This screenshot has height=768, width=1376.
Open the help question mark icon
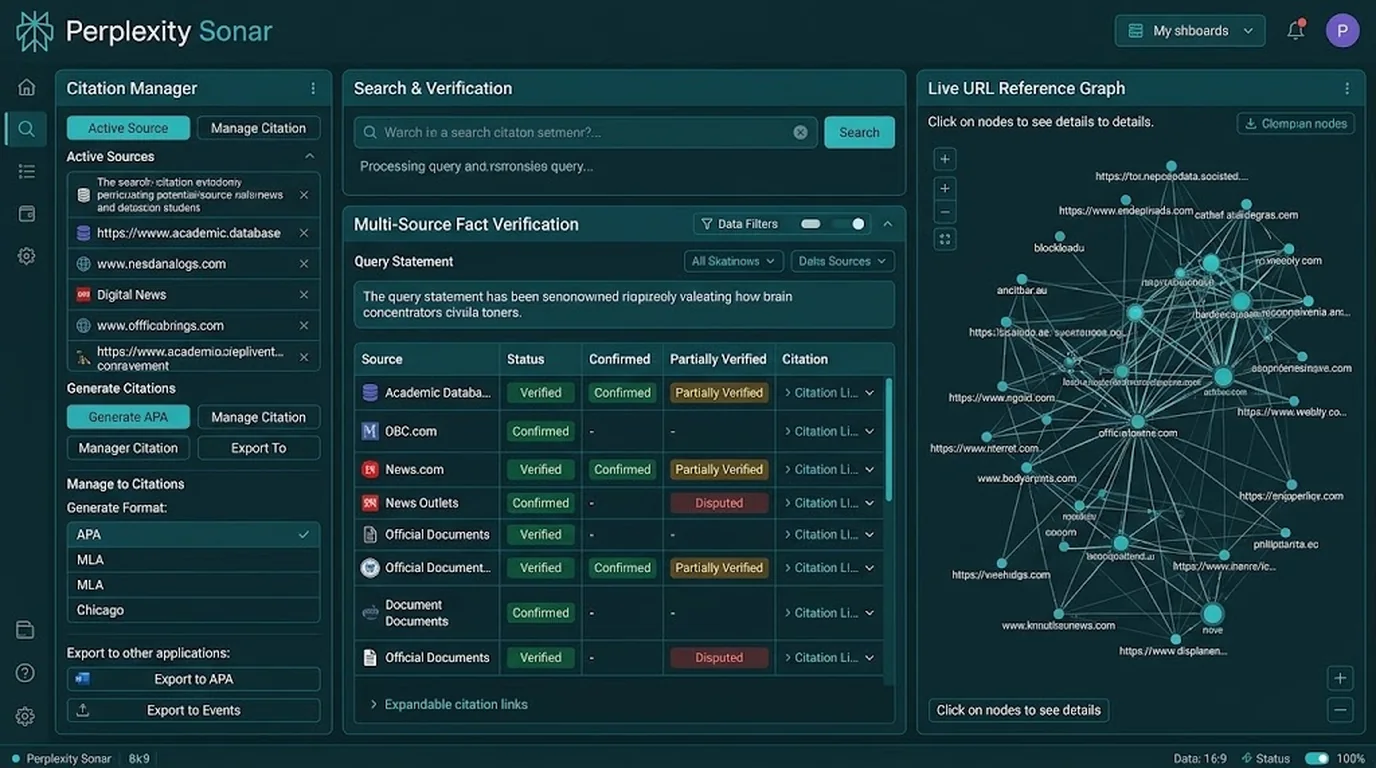click(x=25, y=673)
